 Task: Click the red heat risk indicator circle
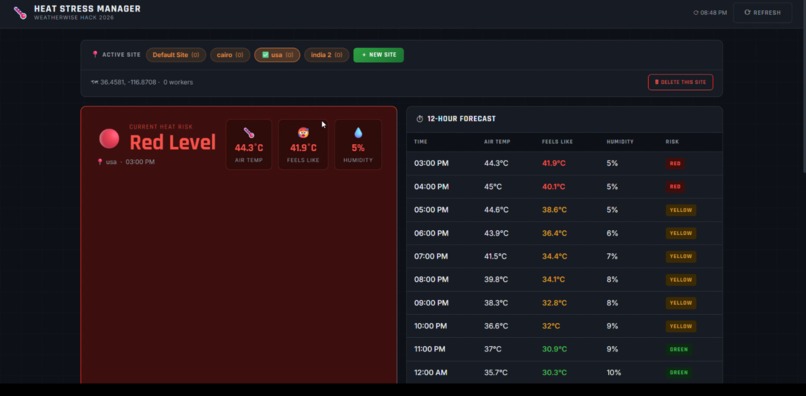click(109, 139)
